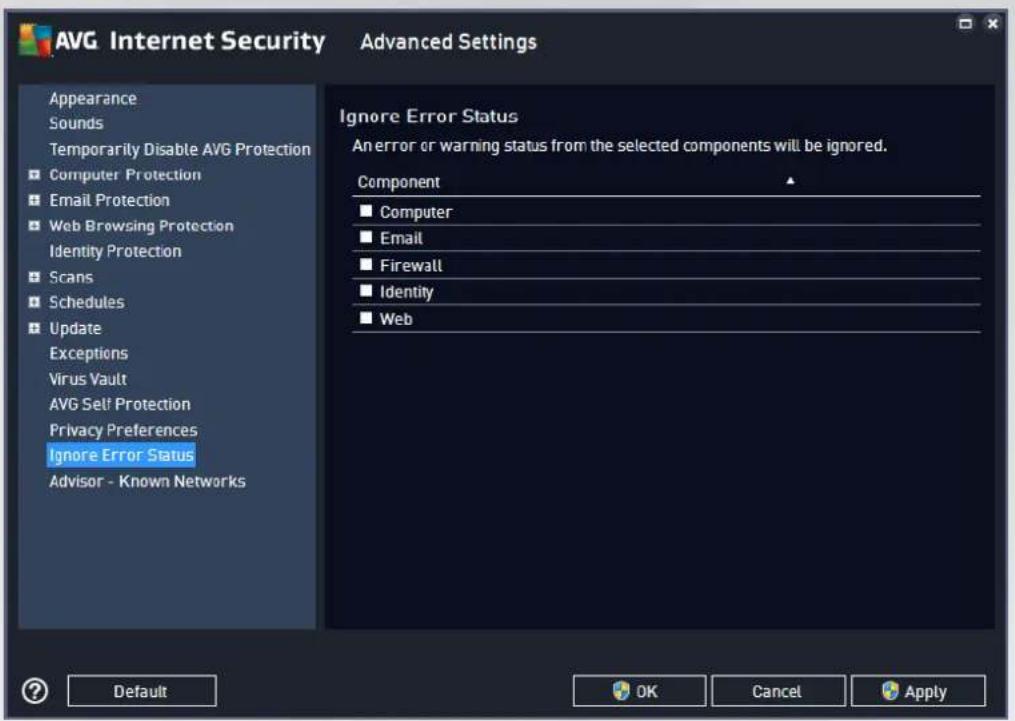Select the Scans label in sidebar

click(x=71, y=277)
